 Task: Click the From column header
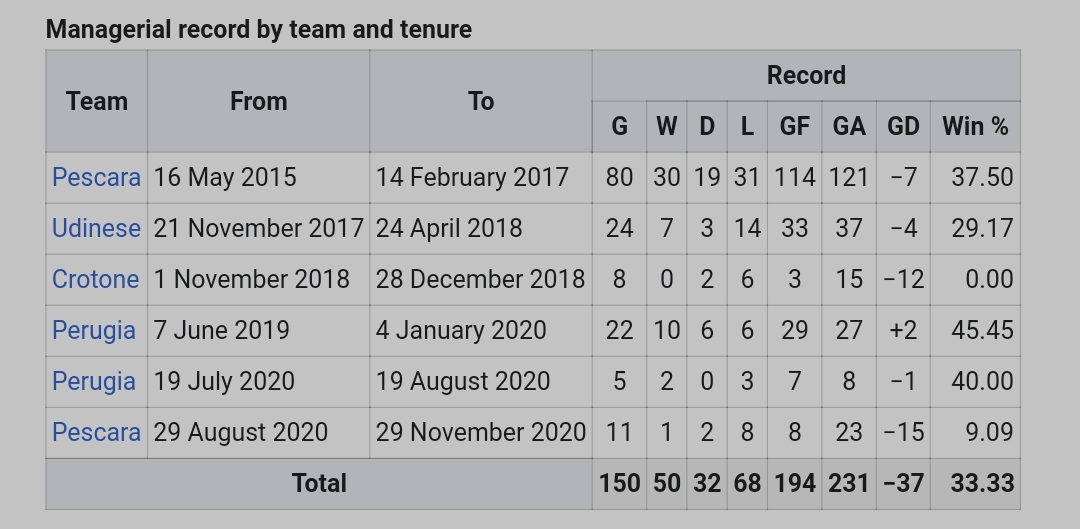(x=258, y=101)
